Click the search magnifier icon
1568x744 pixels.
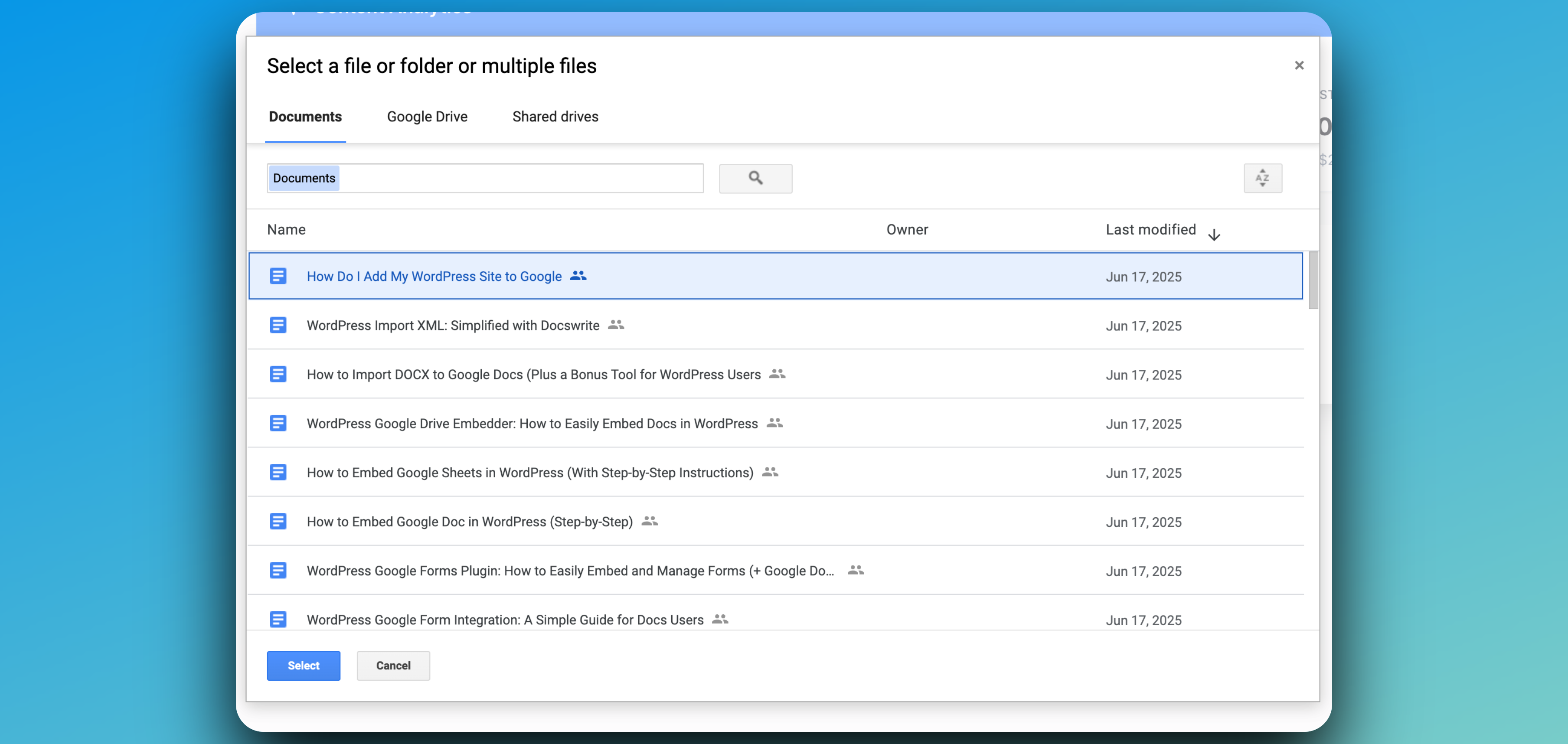point(755,178)
